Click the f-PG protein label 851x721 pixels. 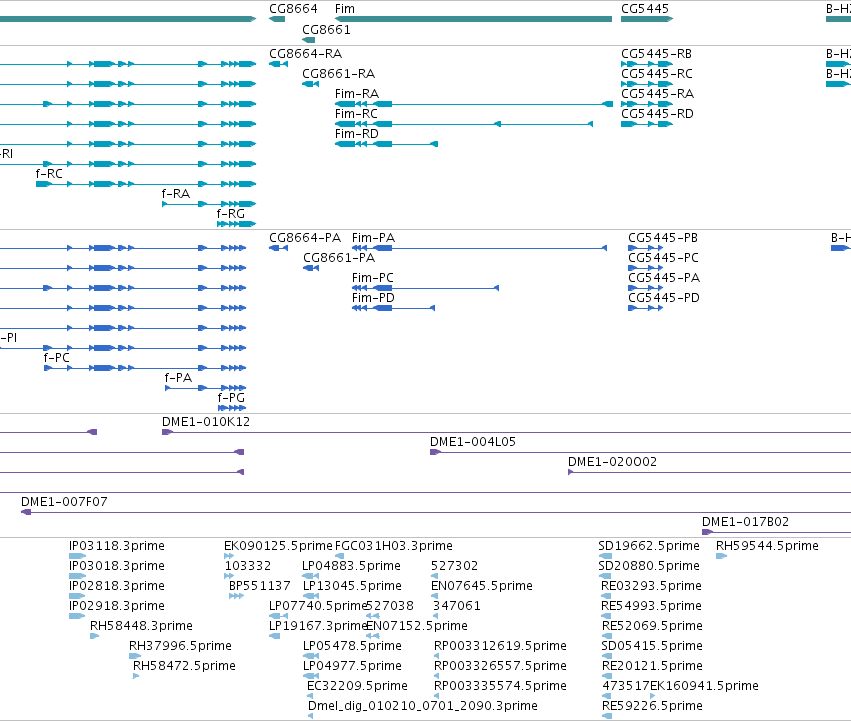[231, 398]
